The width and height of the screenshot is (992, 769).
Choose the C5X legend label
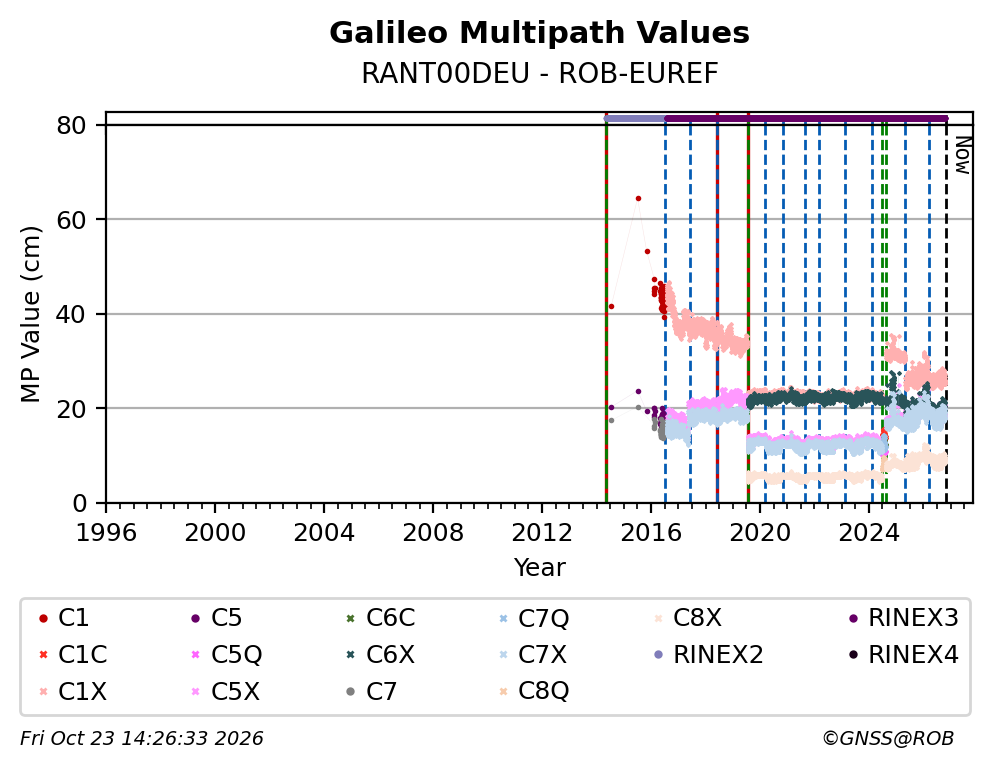click(235, 691)
